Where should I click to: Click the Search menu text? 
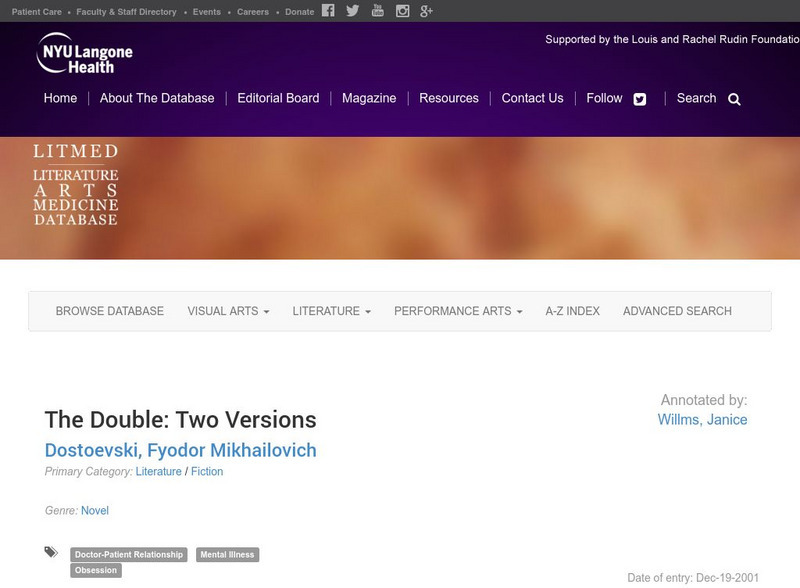tap(696, 98)
